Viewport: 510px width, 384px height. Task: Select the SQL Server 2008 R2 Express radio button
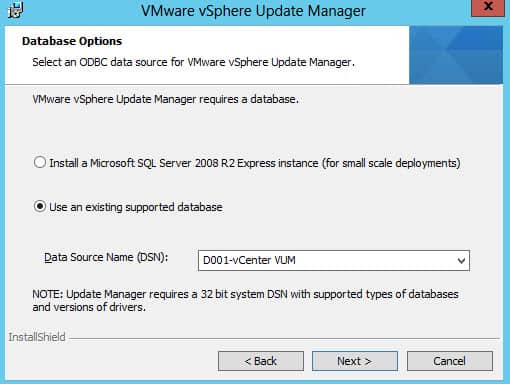tap(40, 163)
